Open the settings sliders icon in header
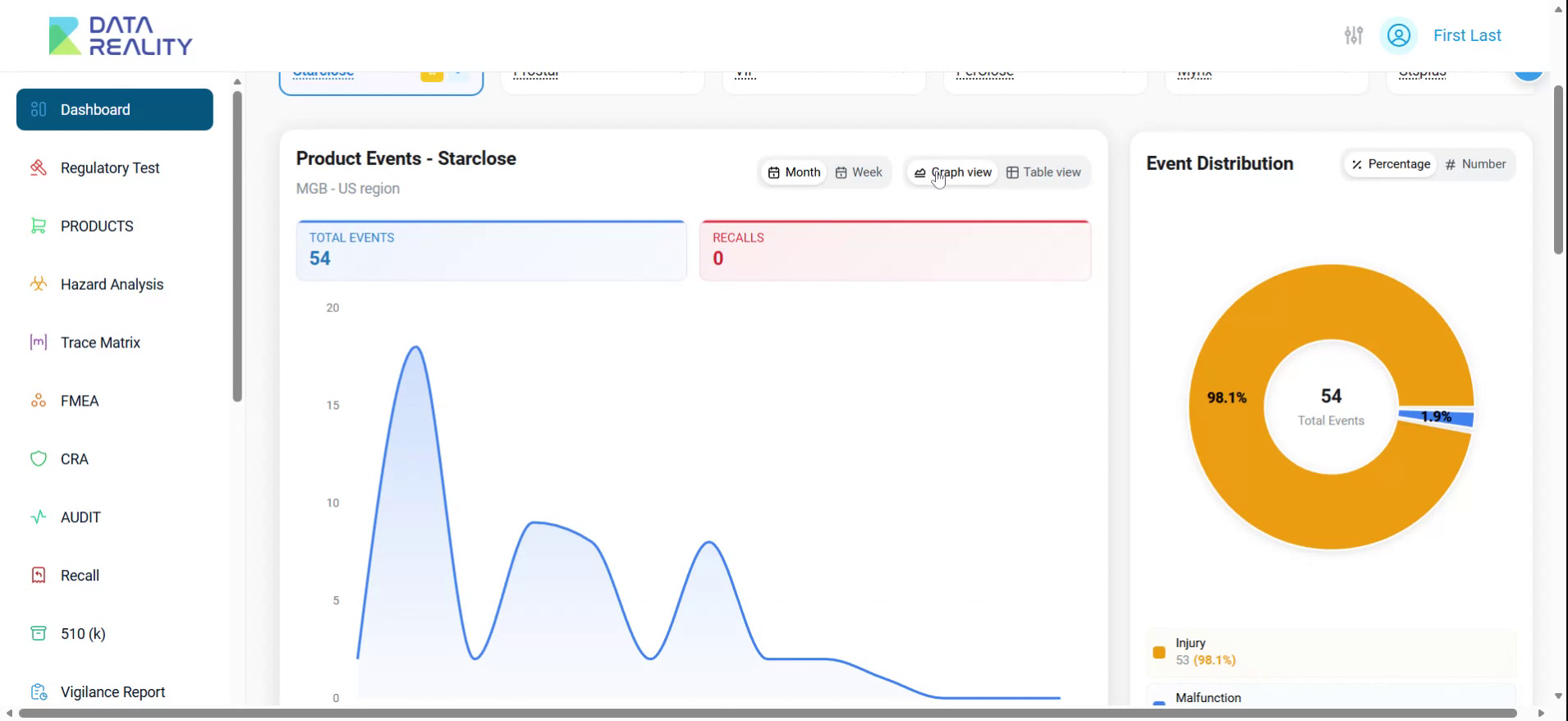This screenshot has height=721, width=1568. (1353, 35)
